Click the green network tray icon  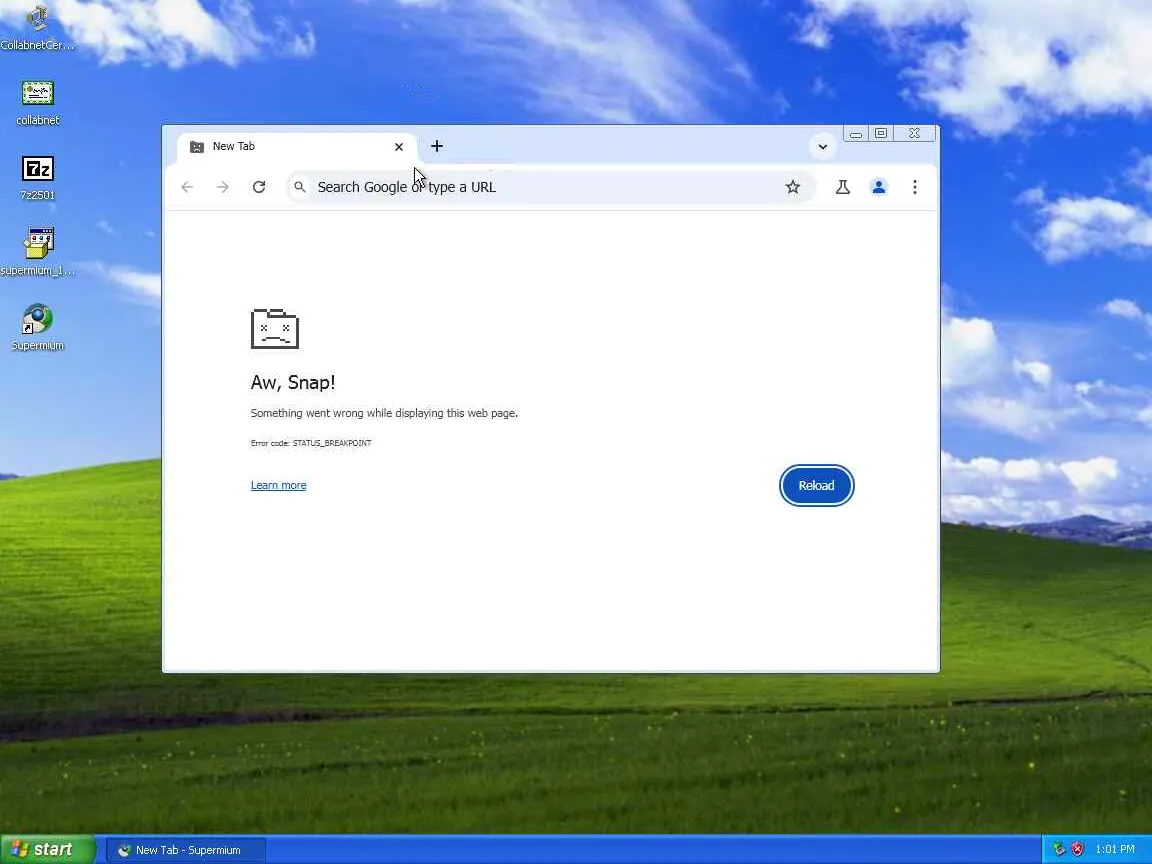tap(1059, 849)
